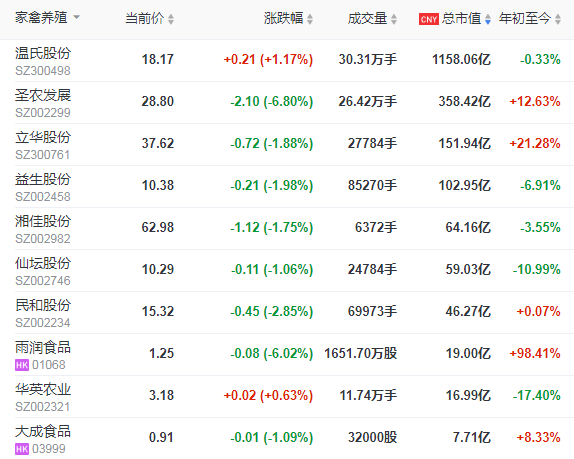Click volume 26.42万手
Viewport: 574px width, 459px height.
(368, 101)
